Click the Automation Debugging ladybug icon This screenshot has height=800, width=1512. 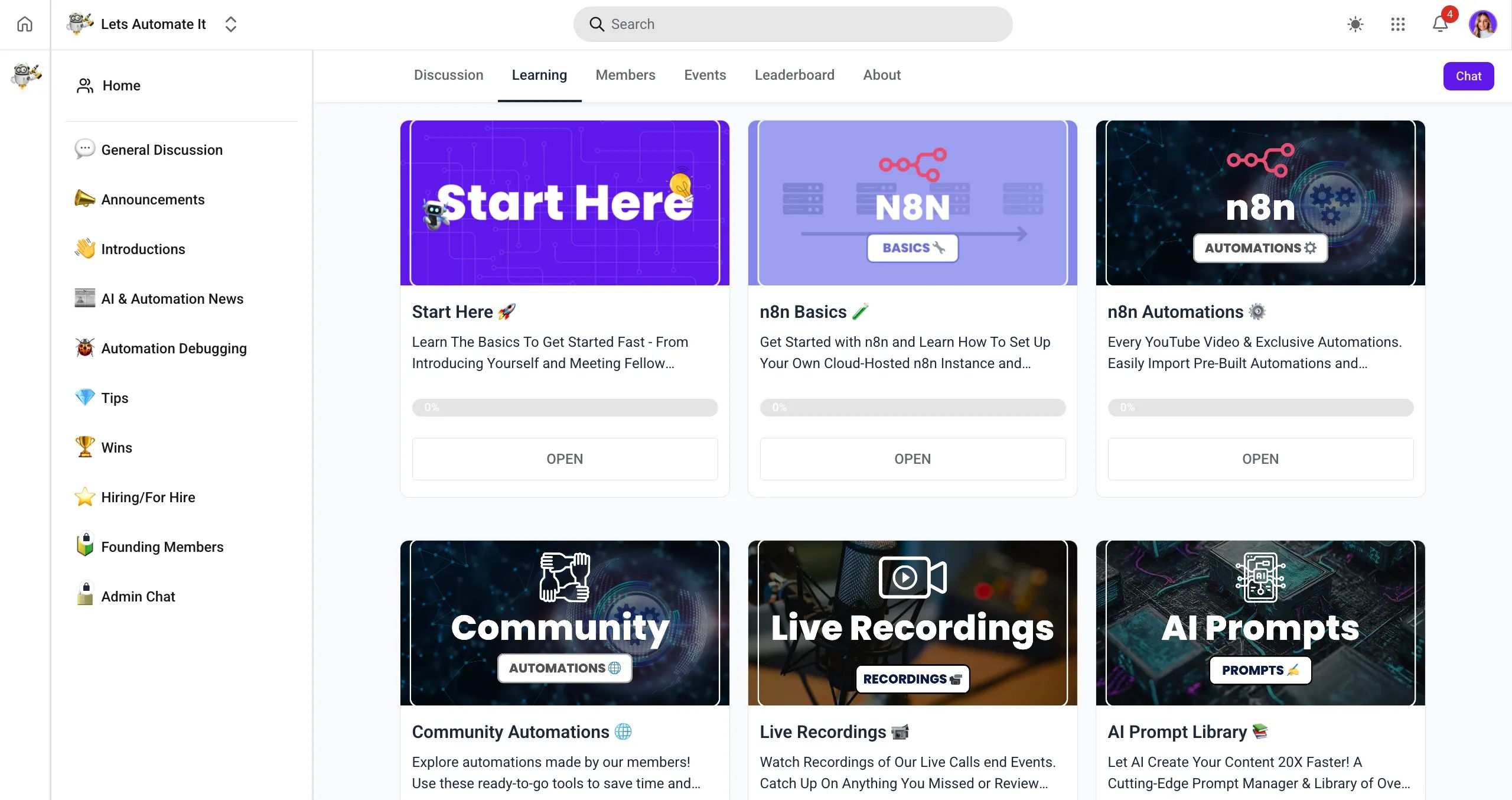click(x=84, y=348)
